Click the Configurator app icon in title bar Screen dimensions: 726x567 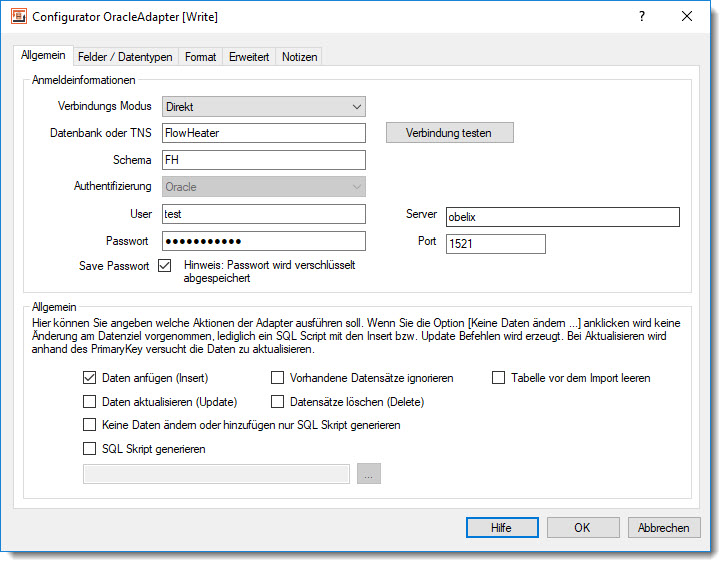tap(18, 17)
